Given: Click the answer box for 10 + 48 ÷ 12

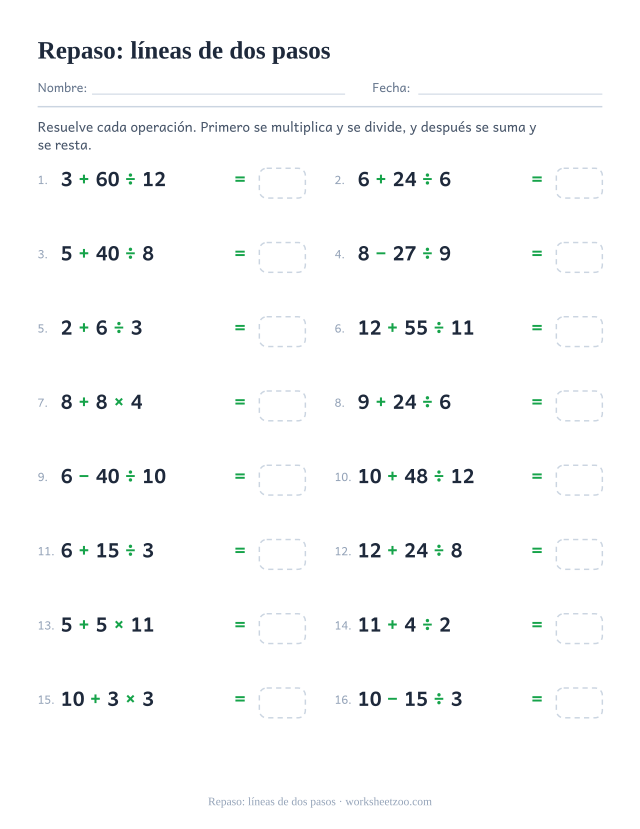Looking at the screenshot, I should coord(579,480).
